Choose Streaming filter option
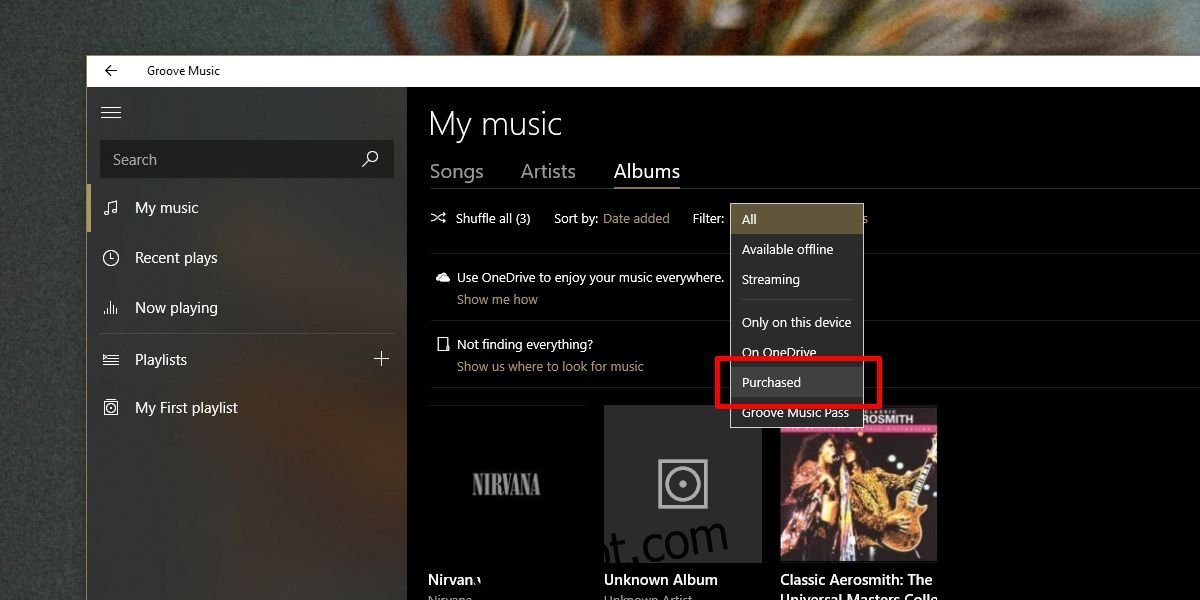 click(797, 279)
